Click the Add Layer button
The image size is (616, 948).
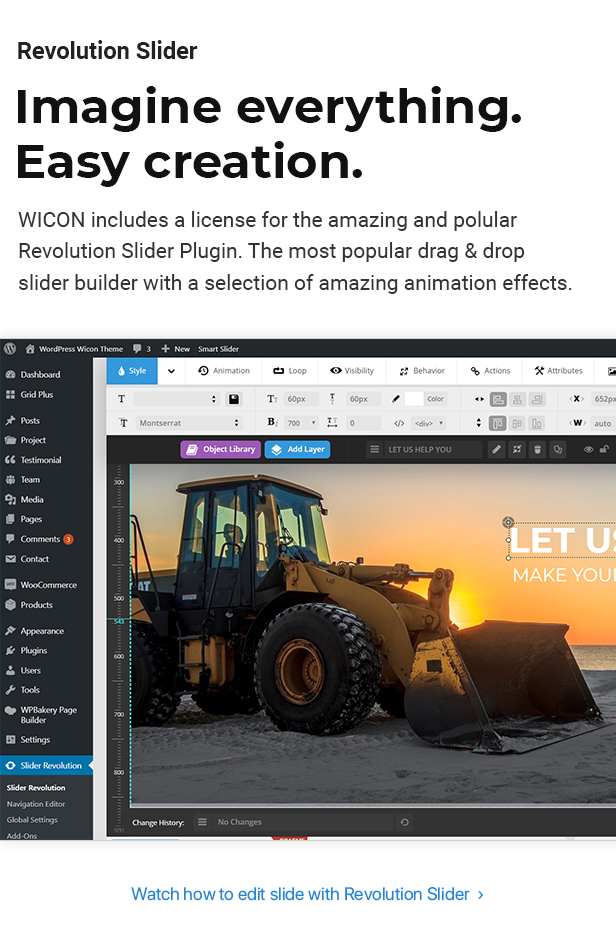pyautogui.click(x=297, y=449)
